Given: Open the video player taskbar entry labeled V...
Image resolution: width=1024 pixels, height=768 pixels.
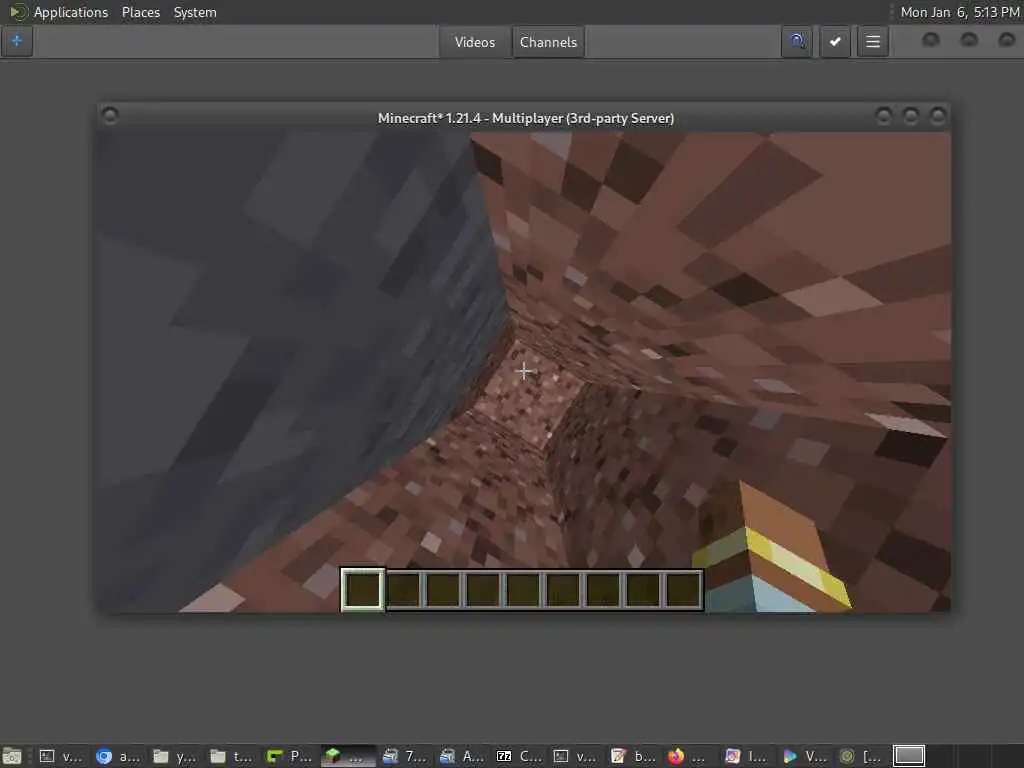Looking at the screenshot, I should coord(804,756).
